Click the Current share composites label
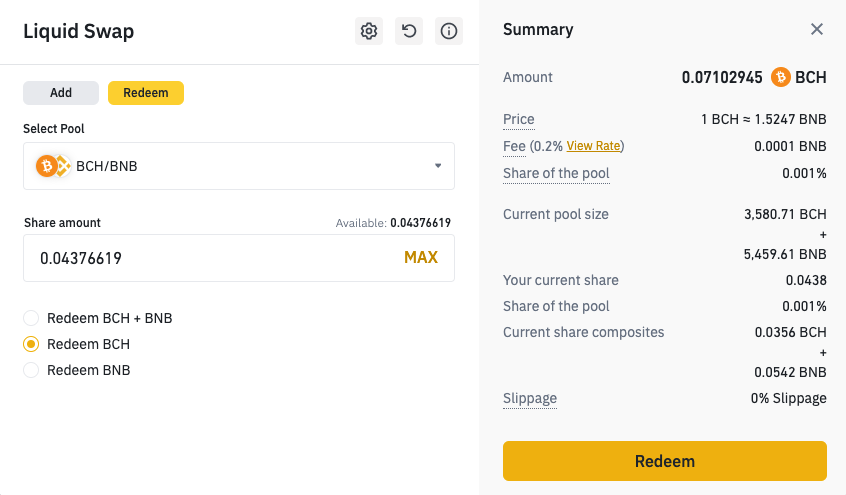 pos(583,332)
